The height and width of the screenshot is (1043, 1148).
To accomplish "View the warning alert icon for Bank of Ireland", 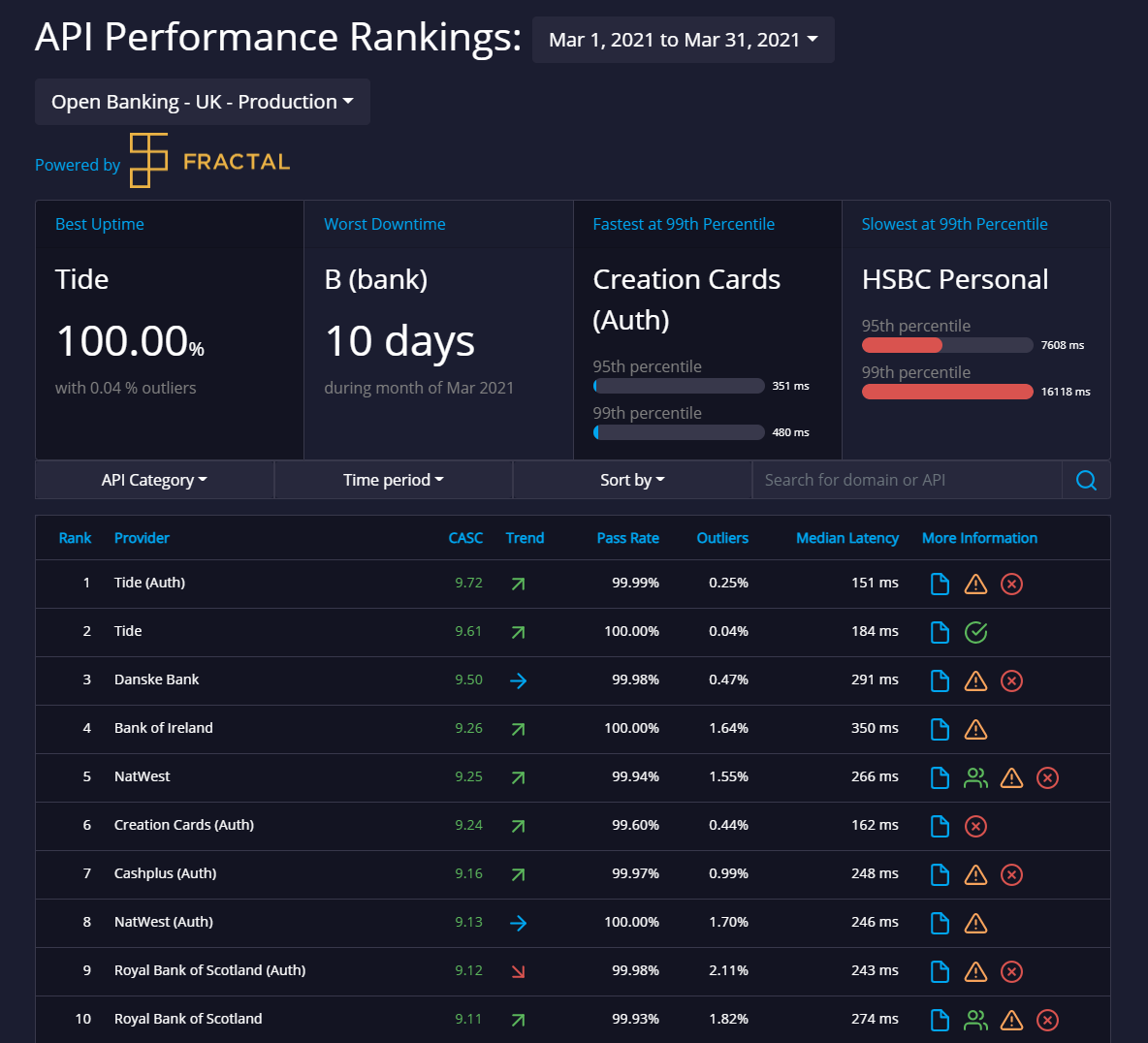I will pos(975,729).
